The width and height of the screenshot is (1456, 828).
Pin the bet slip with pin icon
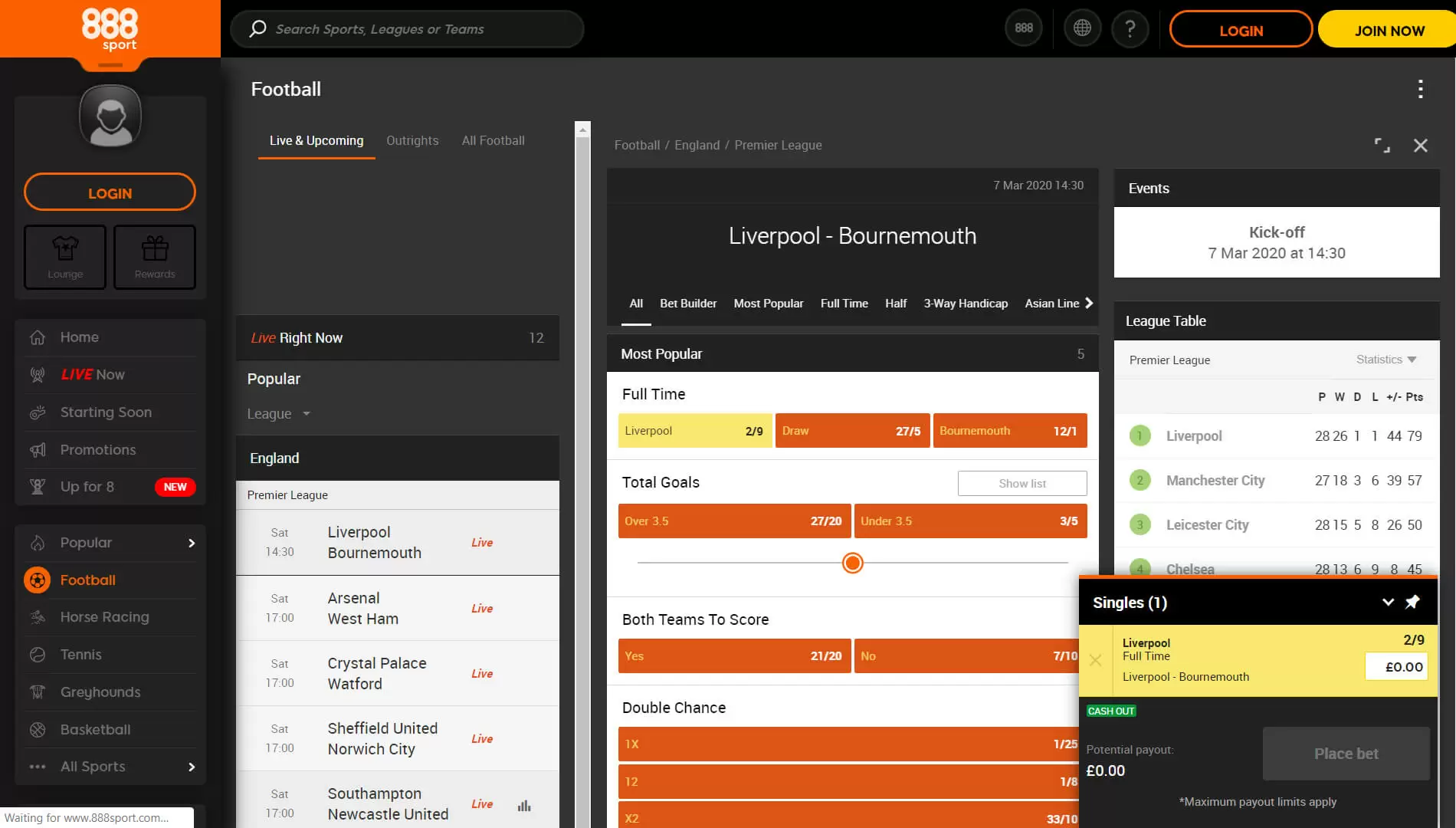(x=1412, y=602)
